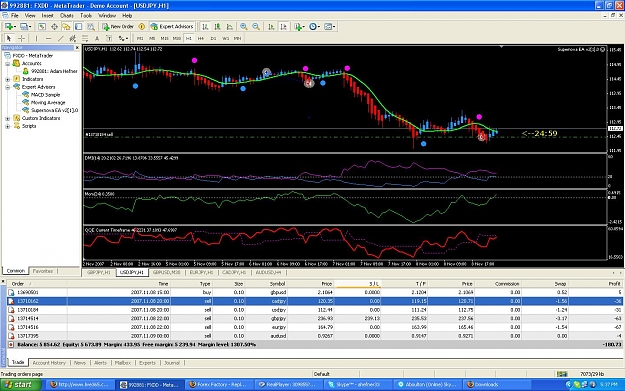Screen dimensions: 625x391
Task: Switch chart to bar chart
Action: (205, 26)
